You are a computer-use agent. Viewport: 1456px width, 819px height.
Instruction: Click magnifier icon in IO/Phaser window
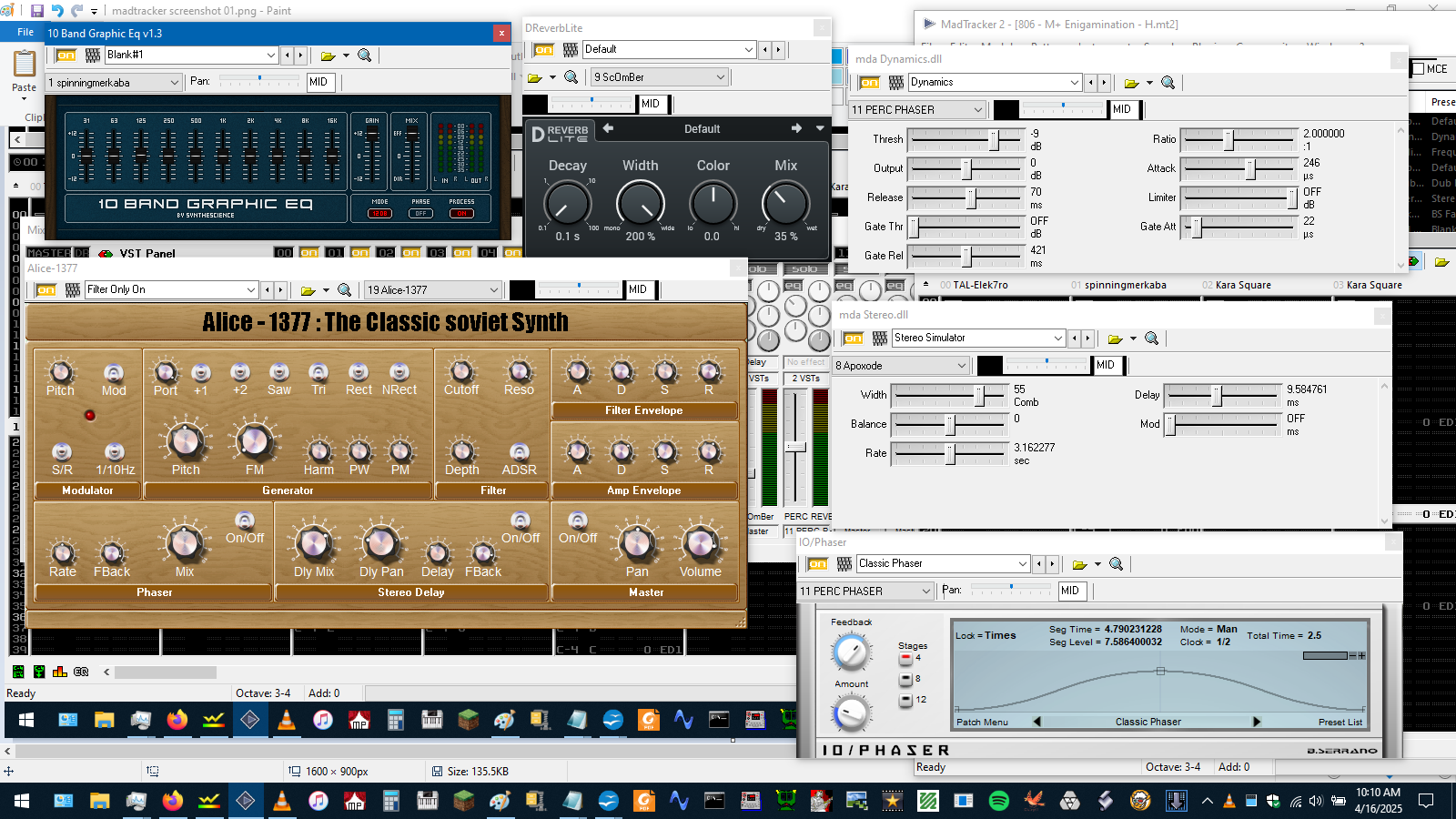click(x=1117, y=564)
